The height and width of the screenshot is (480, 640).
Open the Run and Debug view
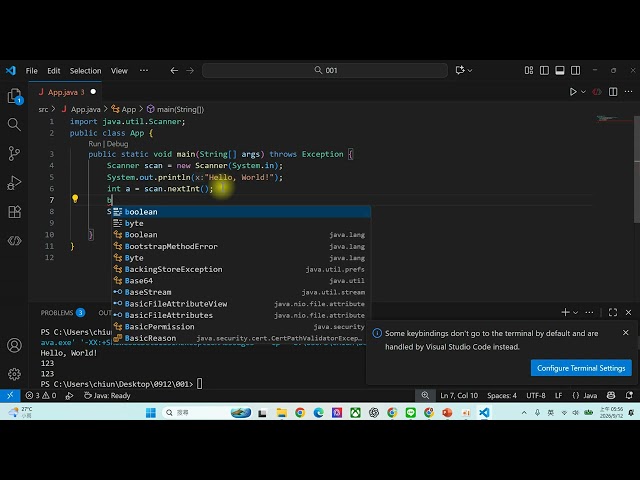pos(14,183)
